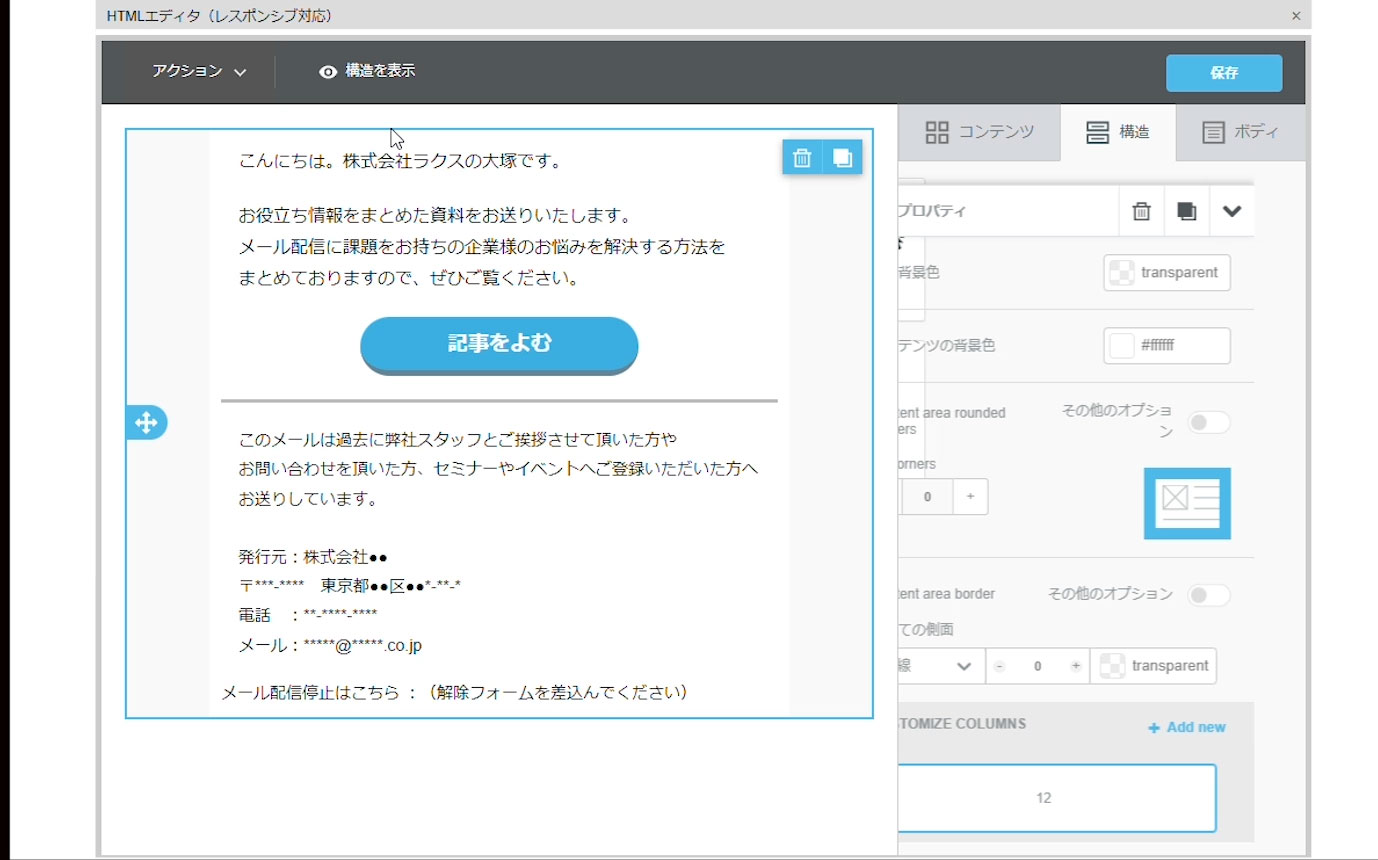
Task: Decrease the border width with the minus button
Action: [999, 666]
